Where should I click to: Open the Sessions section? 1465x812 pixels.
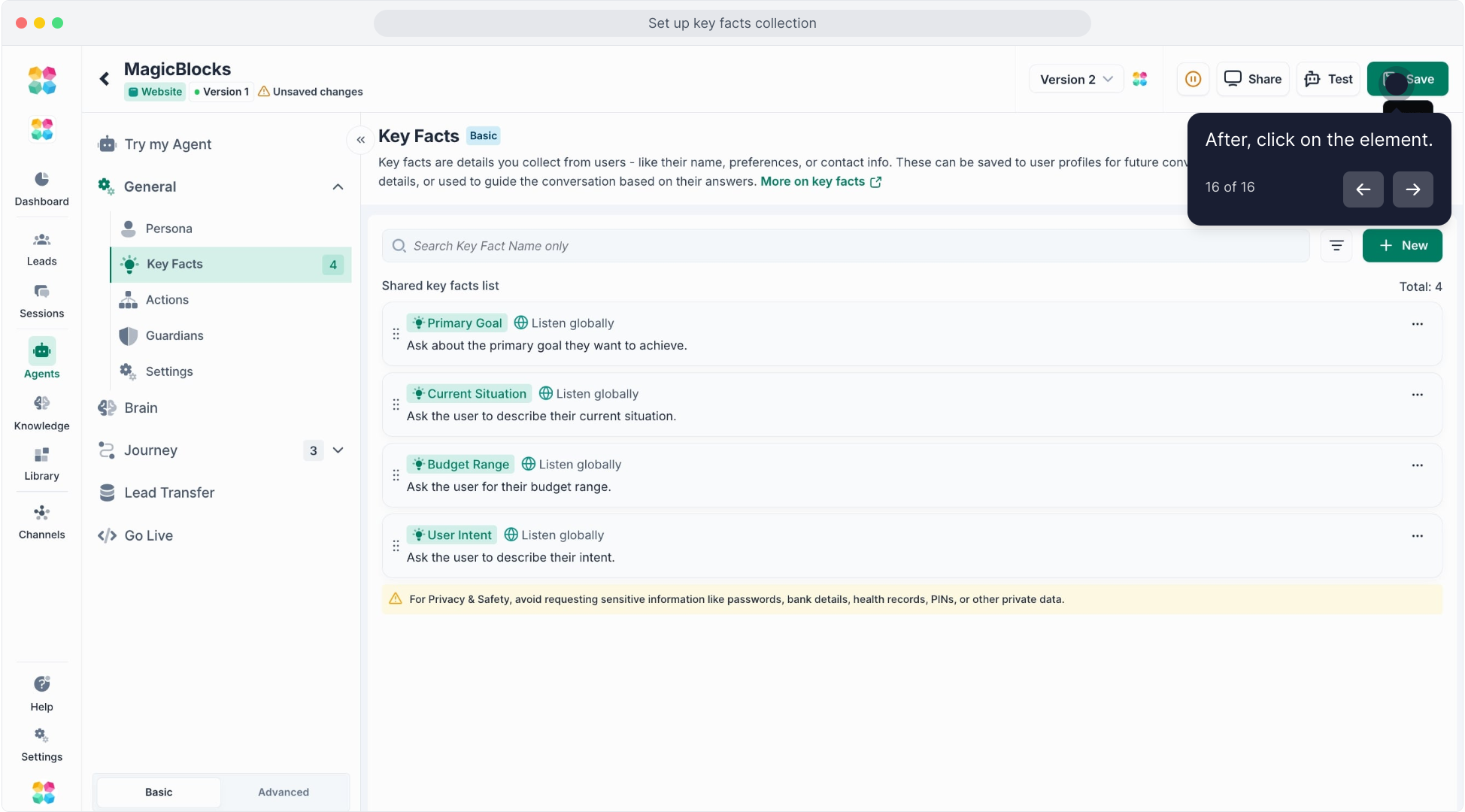point(41,301)
